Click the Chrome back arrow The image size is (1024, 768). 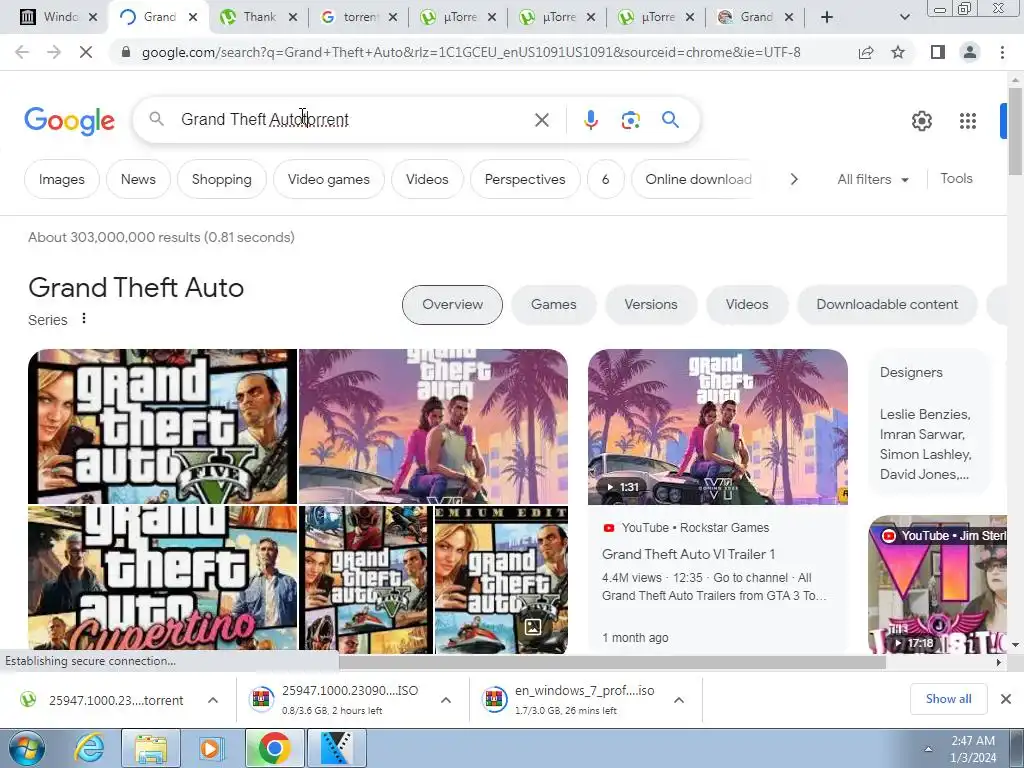point(22,52)
